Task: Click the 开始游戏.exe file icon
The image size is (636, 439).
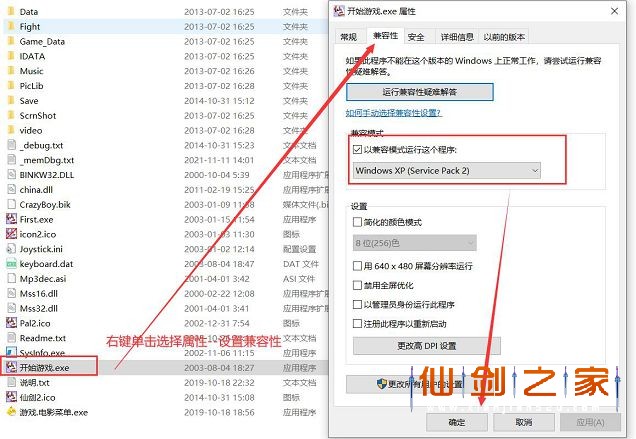Action: click(x=10, y=367)
